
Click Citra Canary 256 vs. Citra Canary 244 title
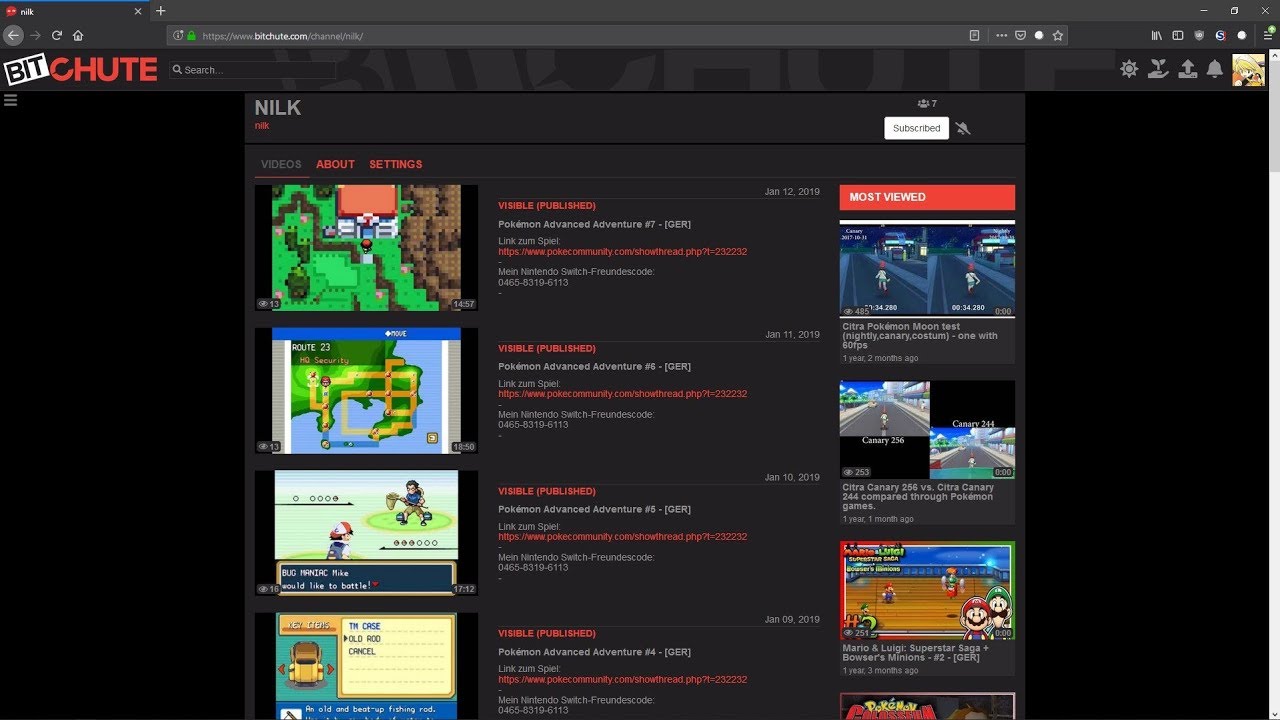[918, 497]
